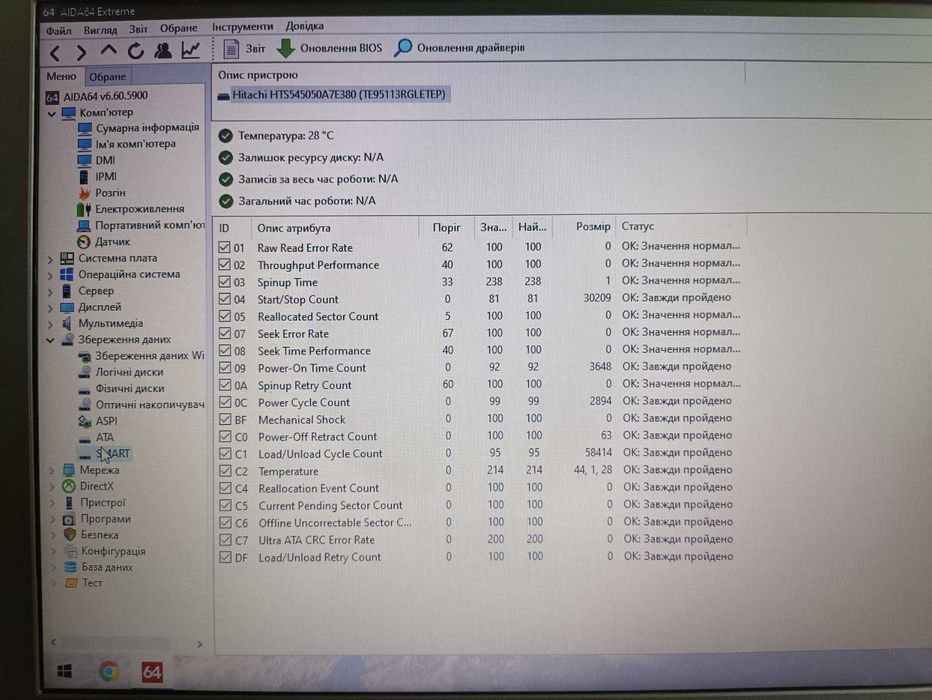Screen dimensions: 932x700
Task: Collapse the Комп'ютер tree node
Action: click(x=52, y=113)
